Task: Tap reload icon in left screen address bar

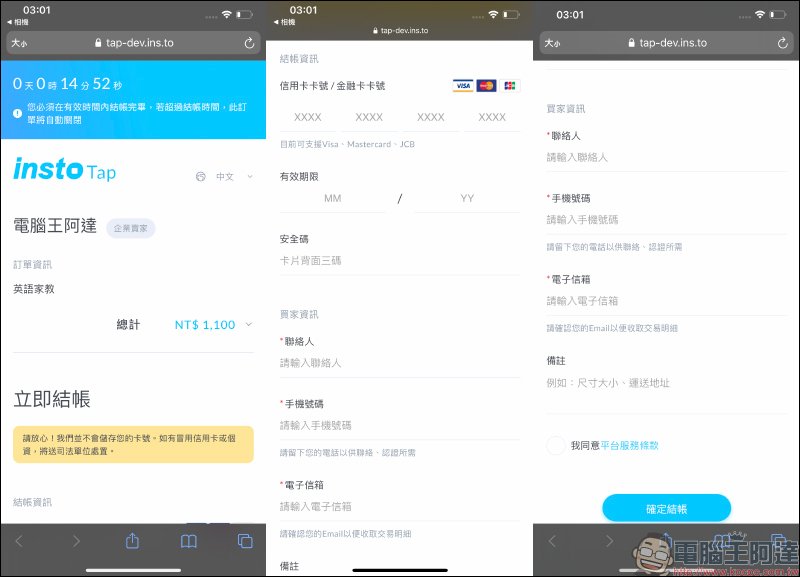Action: [249, 43]
